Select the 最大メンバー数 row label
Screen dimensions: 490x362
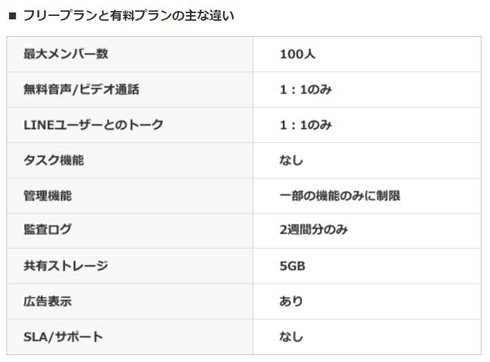(66, 54)
